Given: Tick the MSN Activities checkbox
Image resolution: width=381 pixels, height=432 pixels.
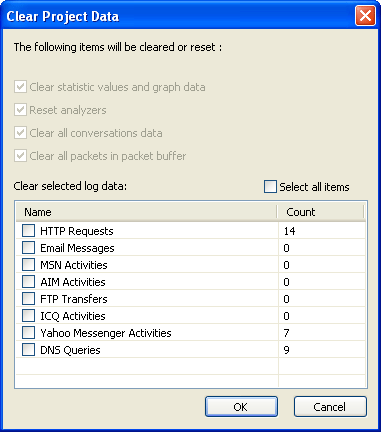Looking at the screenshot, I should tap(28, 265).
